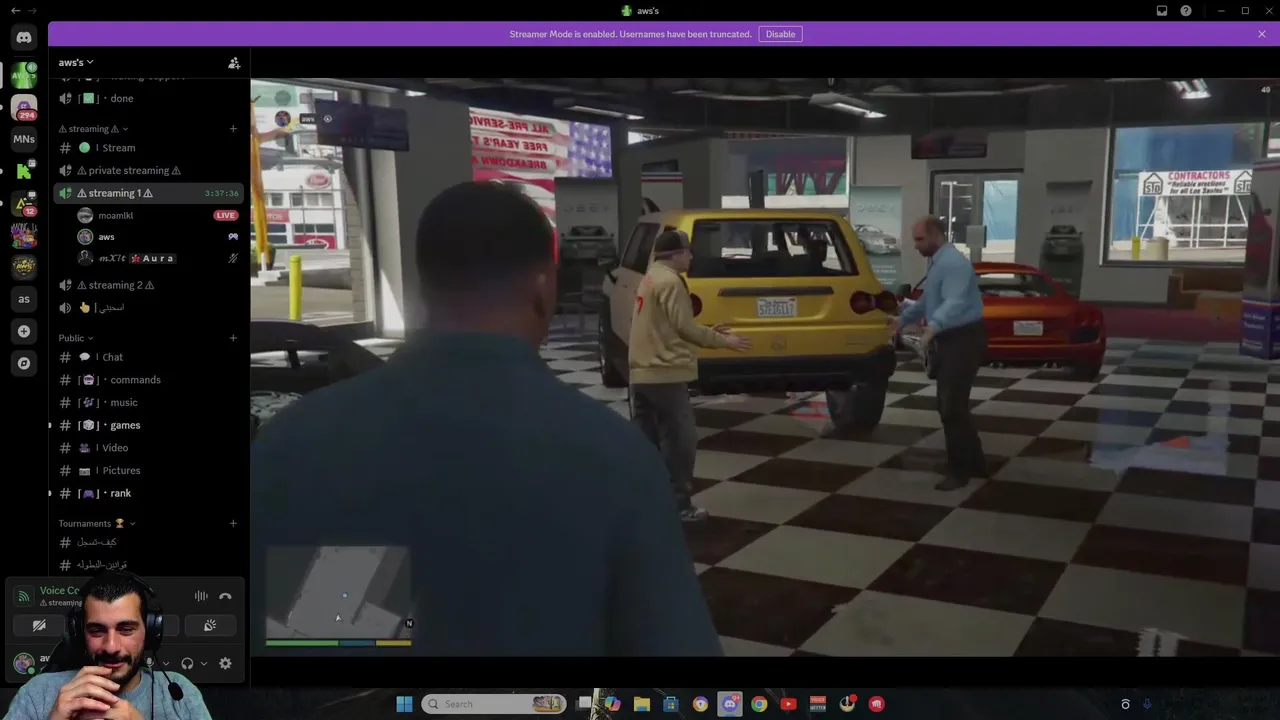Dismiss the Streamer Mode banner
This screenshot has width=1280, height=720.
click(1262, 34)
